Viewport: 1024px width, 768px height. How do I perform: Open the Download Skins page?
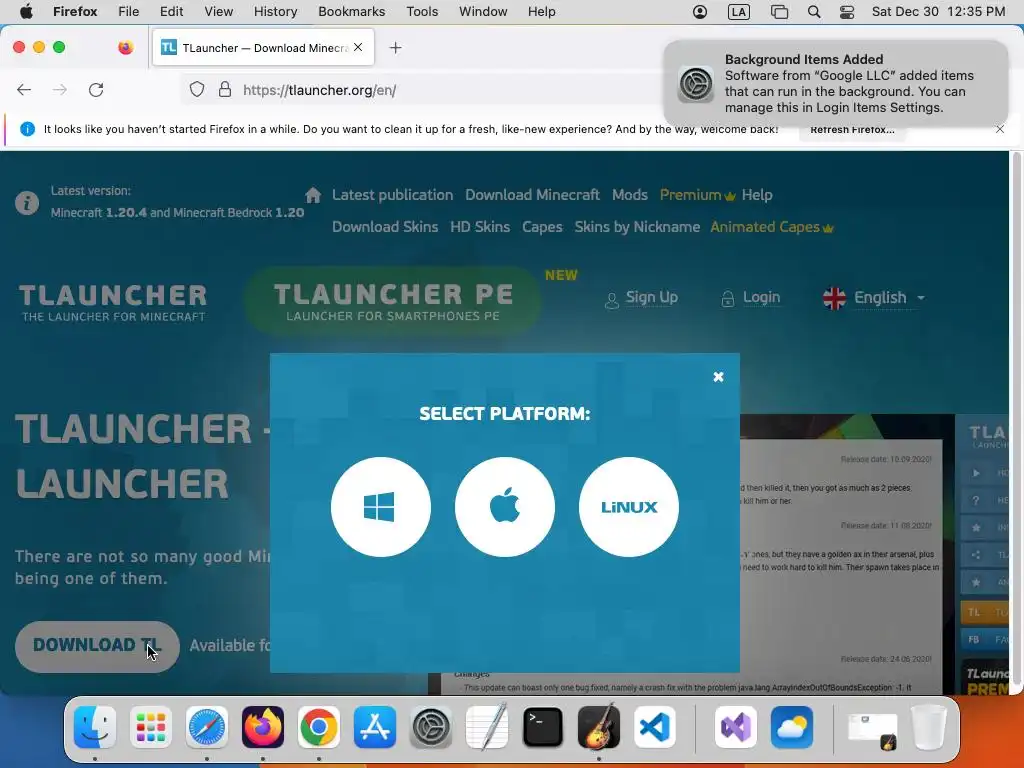click(385, 227)
